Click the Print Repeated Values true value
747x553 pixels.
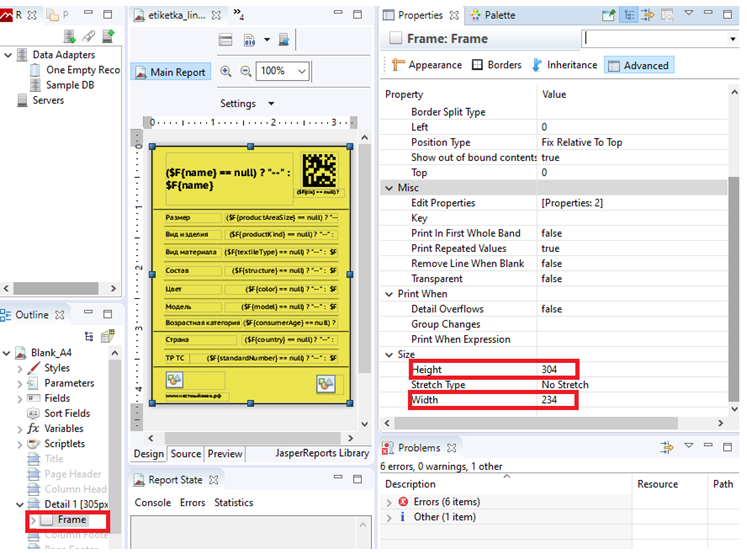[x=550, y=249]
